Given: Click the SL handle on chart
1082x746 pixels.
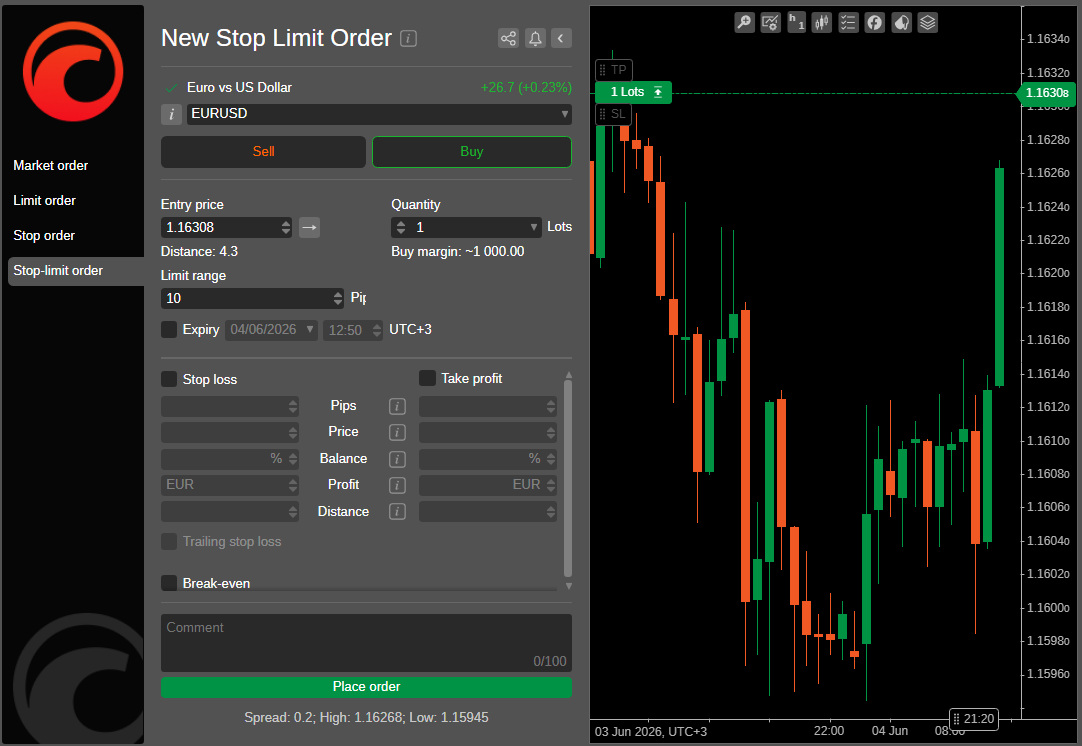Looking at the screenshot, I should pos(613,114).
